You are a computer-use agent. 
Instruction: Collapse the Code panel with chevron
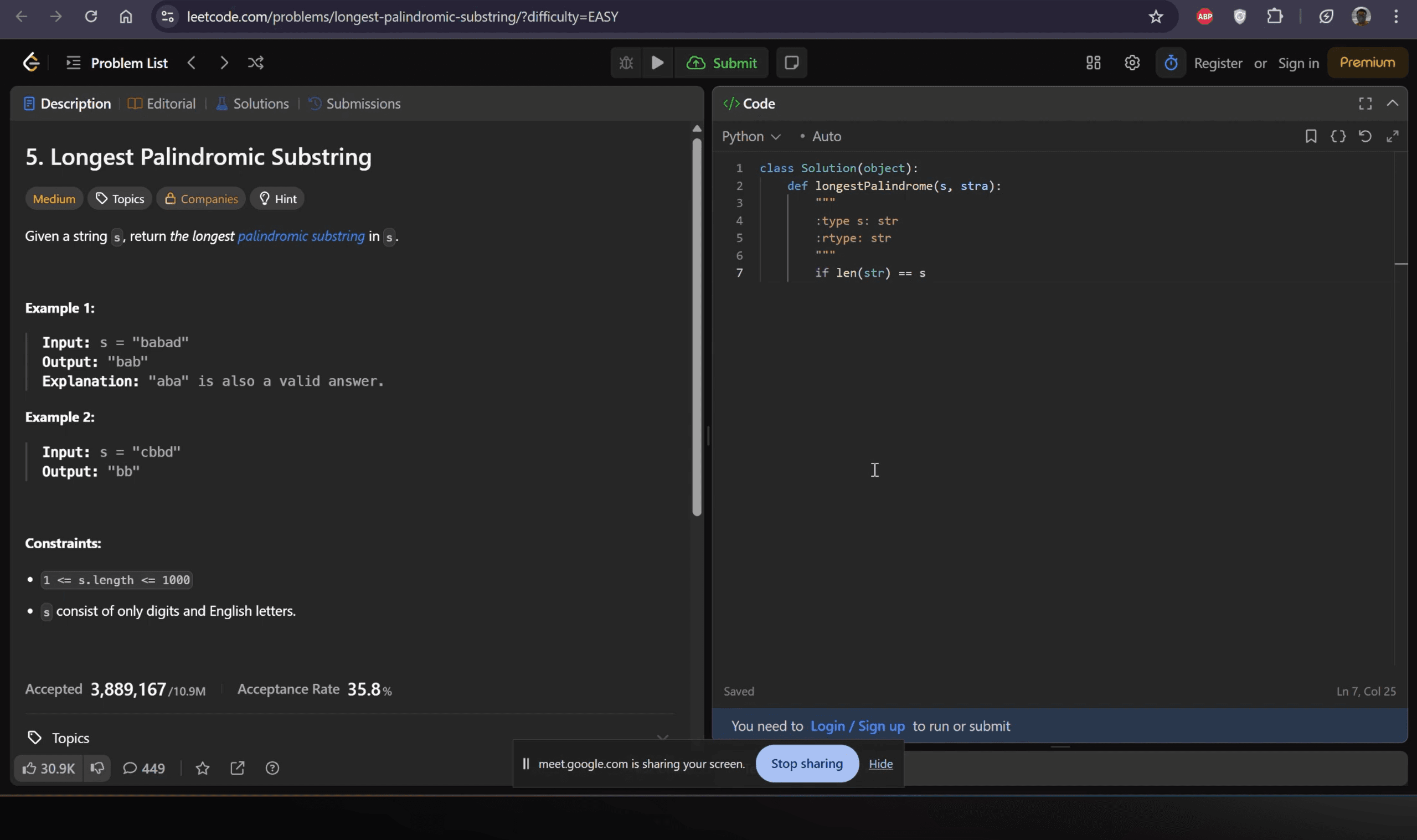[1392, 103]
